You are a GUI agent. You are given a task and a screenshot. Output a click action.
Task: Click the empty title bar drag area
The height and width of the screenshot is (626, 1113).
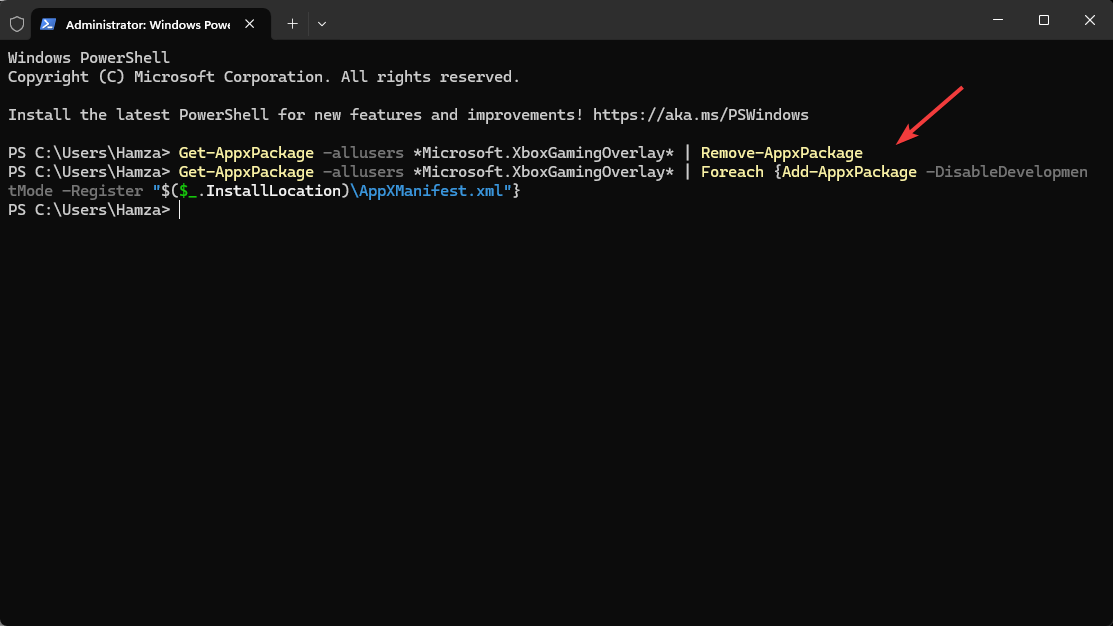[650, 20]
